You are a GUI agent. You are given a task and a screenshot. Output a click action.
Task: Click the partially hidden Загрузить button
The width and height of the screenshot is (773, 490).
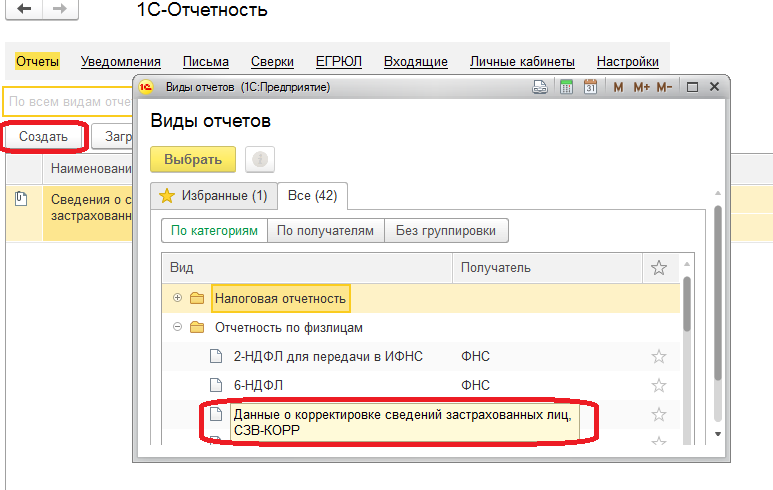click(x=113, y=137)
